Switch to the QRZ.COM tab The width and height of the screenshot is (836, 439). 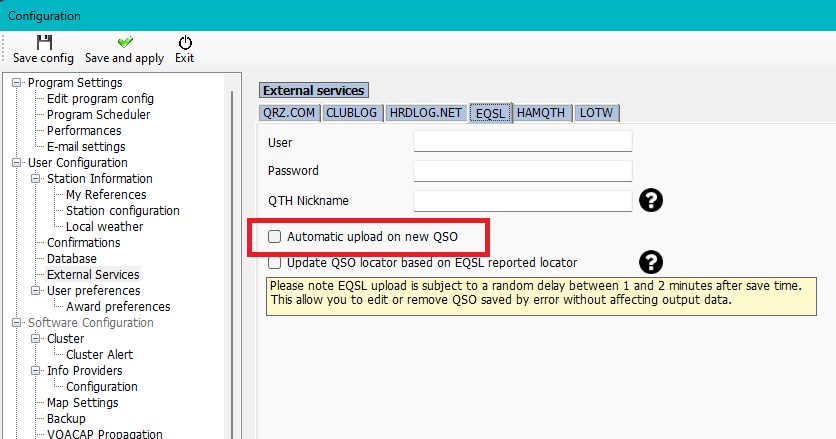coord(289,113)
